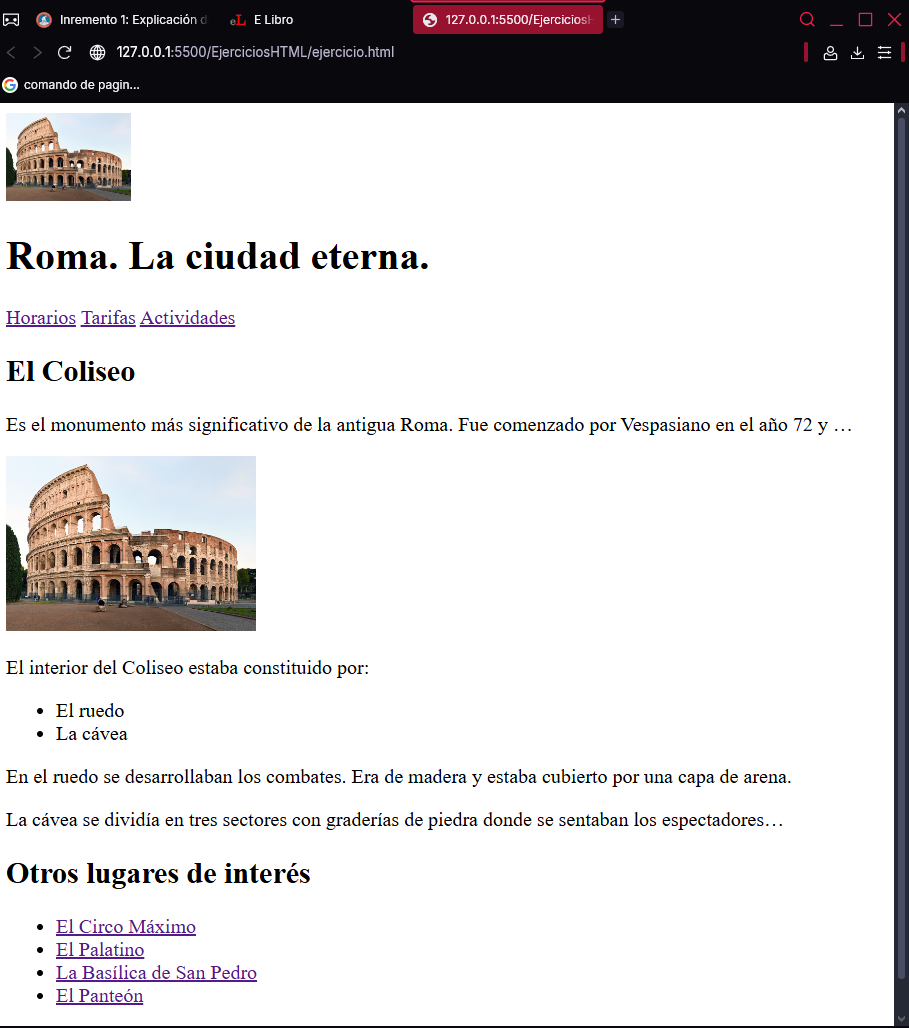
Task: Click the 'El Coliseo' heading
Action: point(70,372)
